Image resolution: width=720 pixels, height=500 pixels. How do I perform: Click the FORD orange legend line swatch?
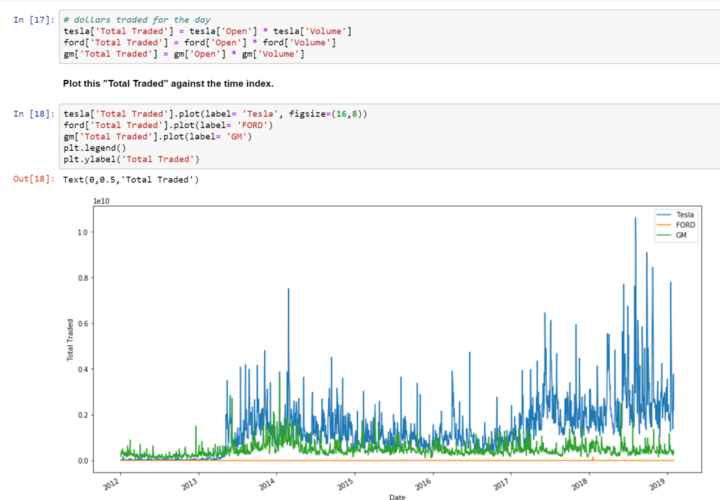click(664, 225)
